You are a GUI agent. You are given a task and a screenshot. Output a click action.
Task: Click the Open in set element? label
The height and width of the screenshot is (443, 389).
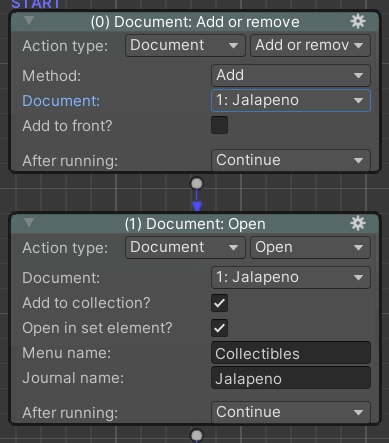point(97,328)
